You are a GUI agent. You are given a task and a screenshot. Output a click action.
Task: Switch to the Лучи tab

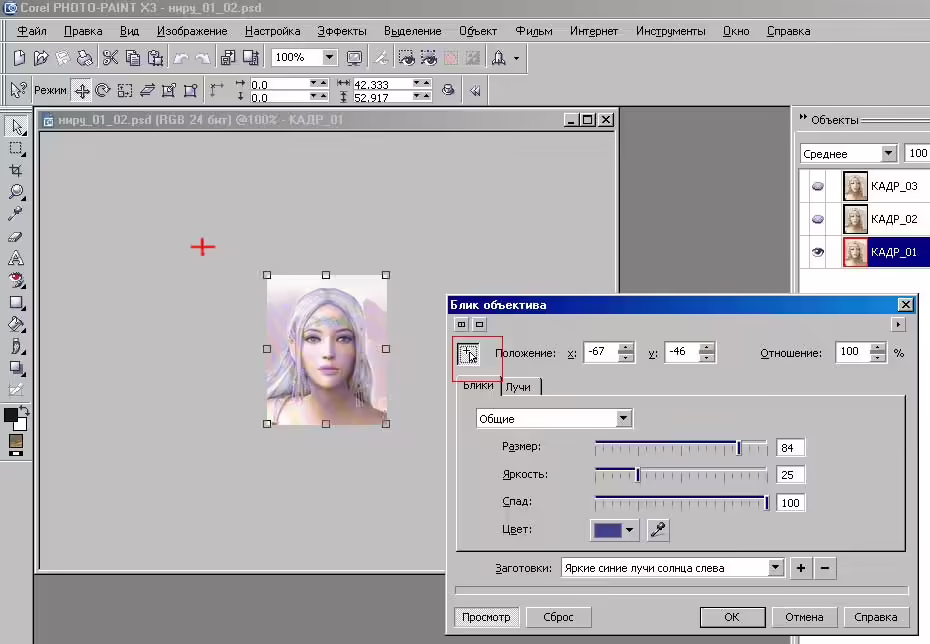(x=519, y=387)
